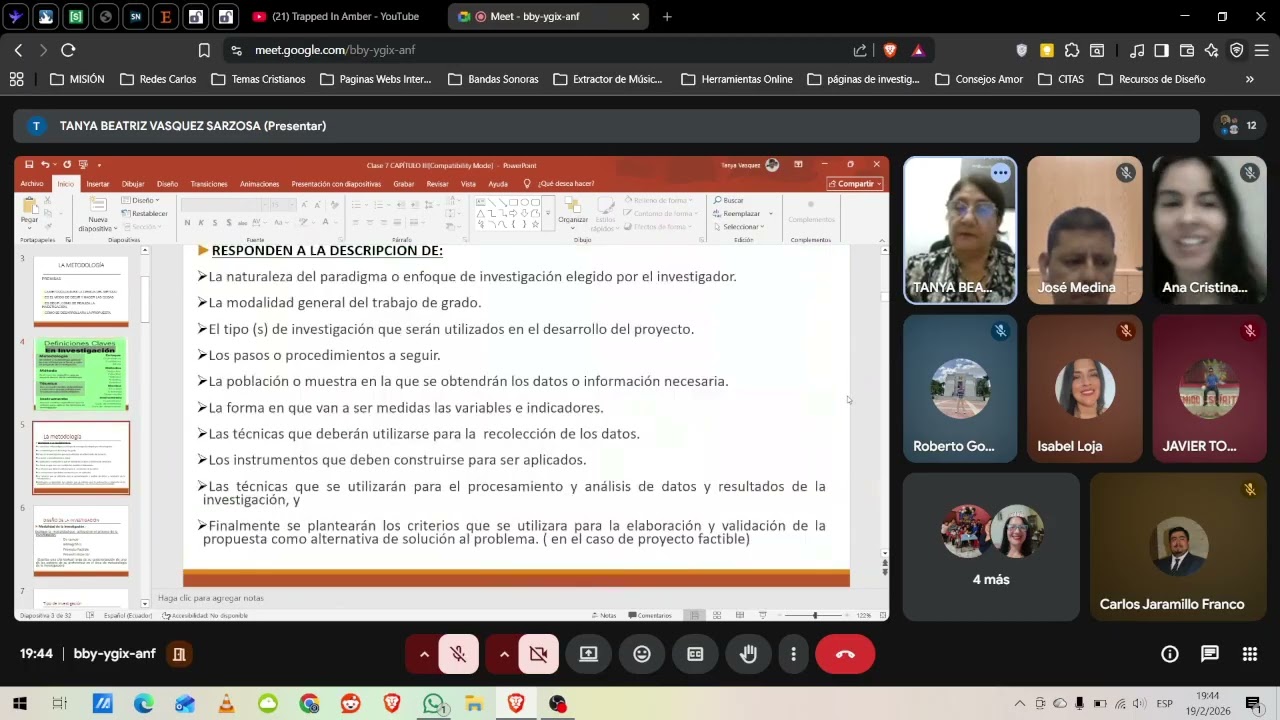Toggle the browser sidebar panel icon
1280x720 pixels.
pos(1161,50)
